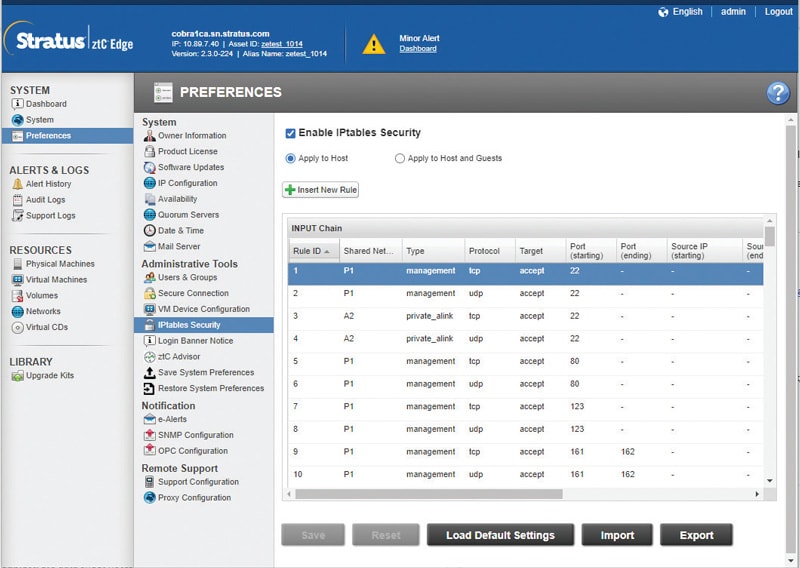
Task: Sort by Rule ID column header
Action: [313, 251]
